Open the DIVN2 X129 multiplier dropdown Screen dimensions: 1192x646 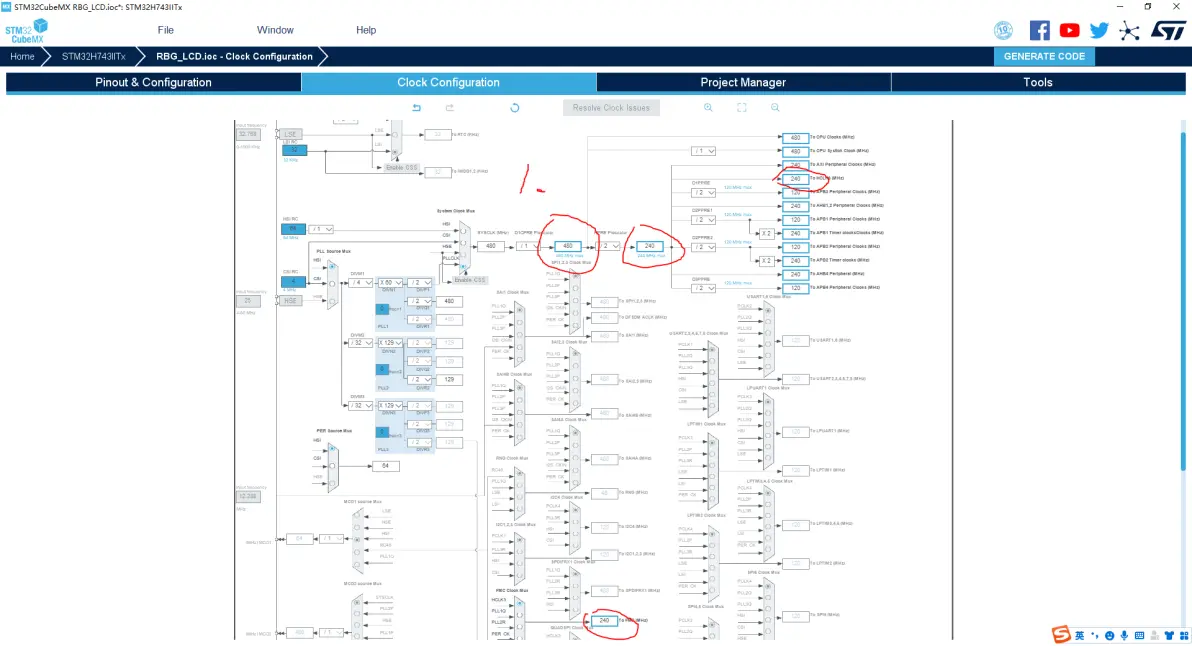pos(390,343)
